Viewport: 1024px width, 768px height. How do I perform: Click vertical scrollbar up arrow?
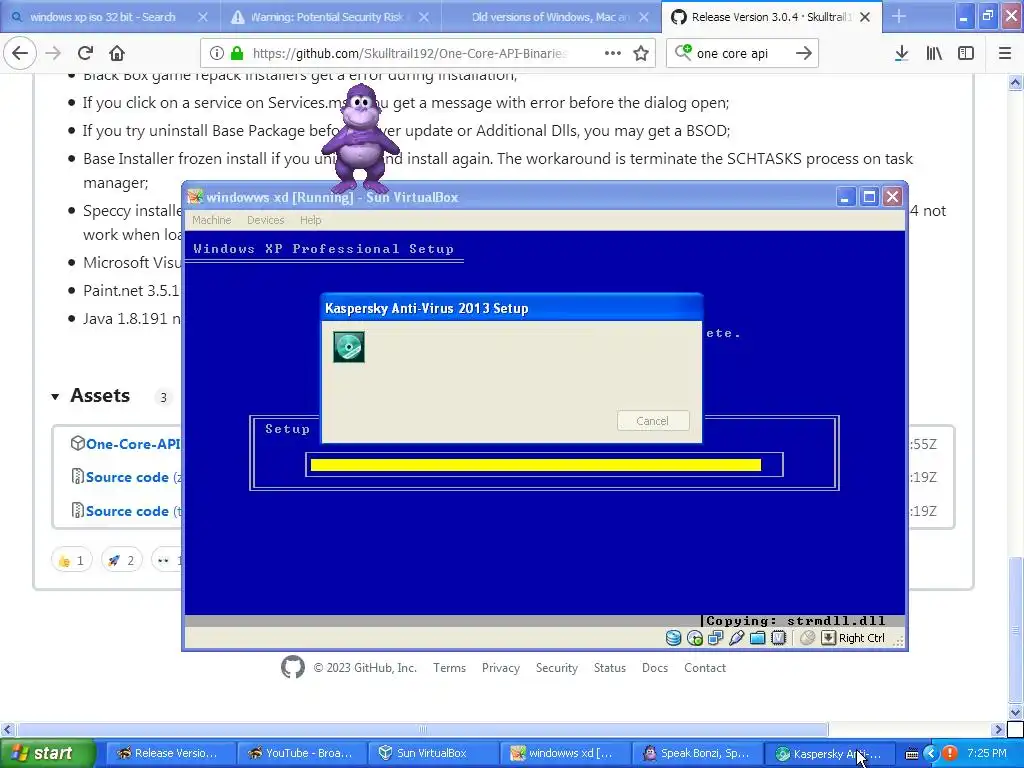tap(1015, 82)
